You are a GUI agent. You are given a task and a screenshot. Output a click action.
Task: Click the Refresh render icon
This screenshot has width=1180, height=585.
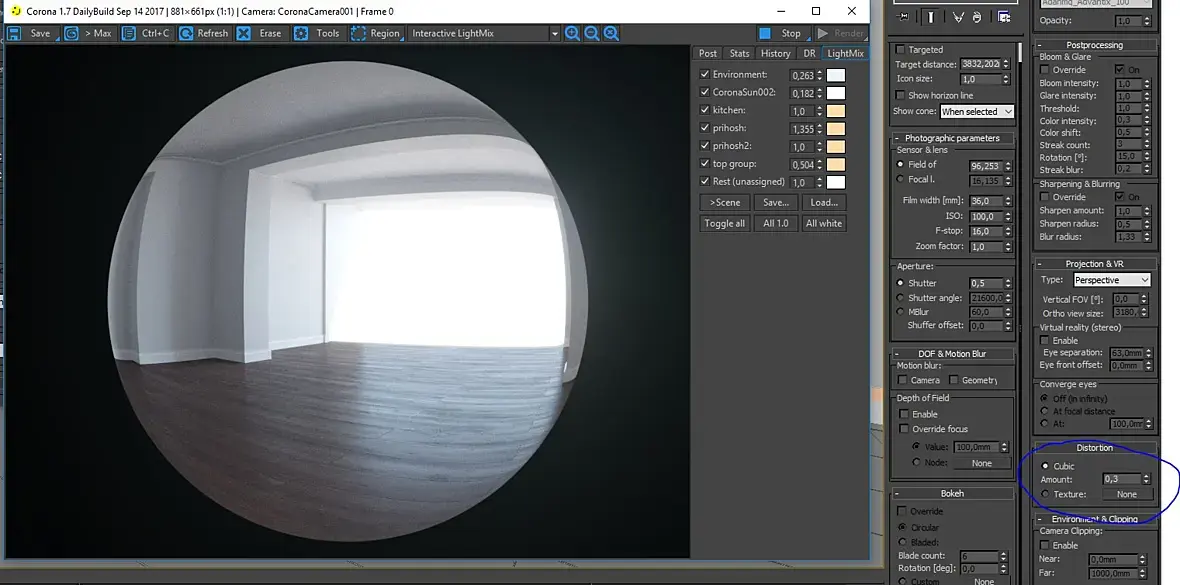(x=185, y=33)
